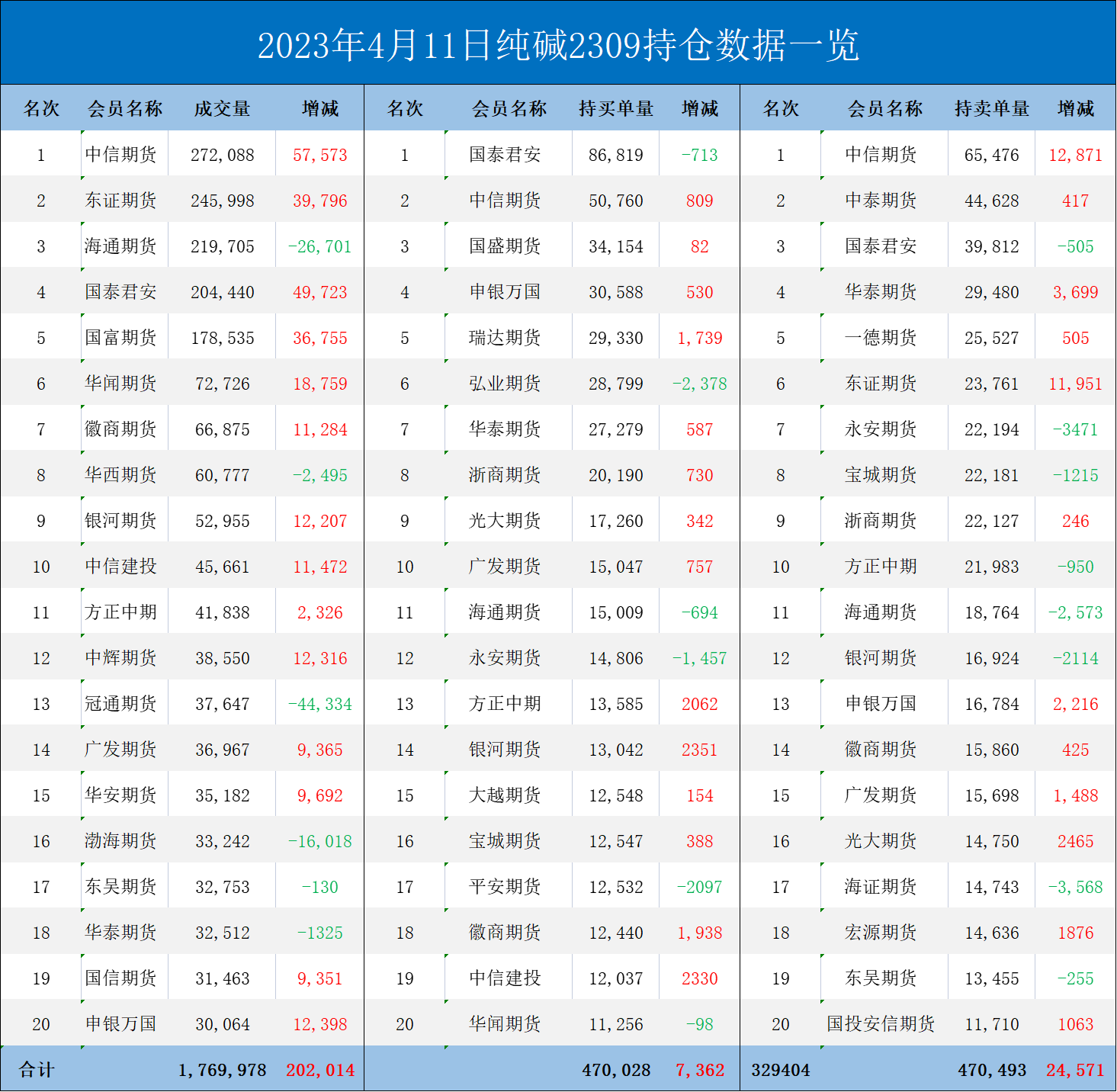1117x1092 pixels.
Task: Click 宏源期货 member name
Action: pos(881,933)
